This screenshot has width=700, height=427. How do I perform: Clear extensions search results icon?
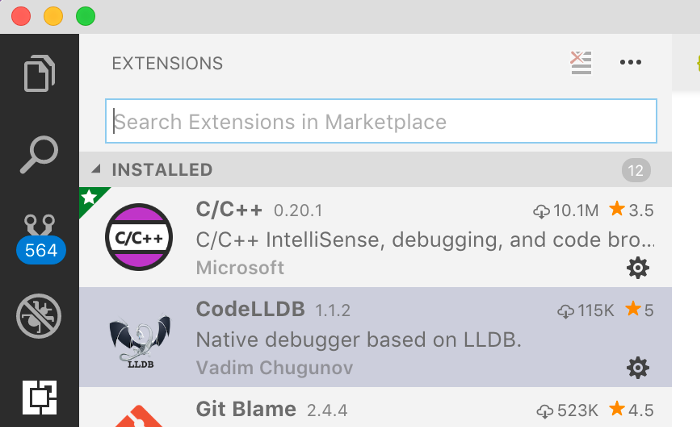click(581, 63)
